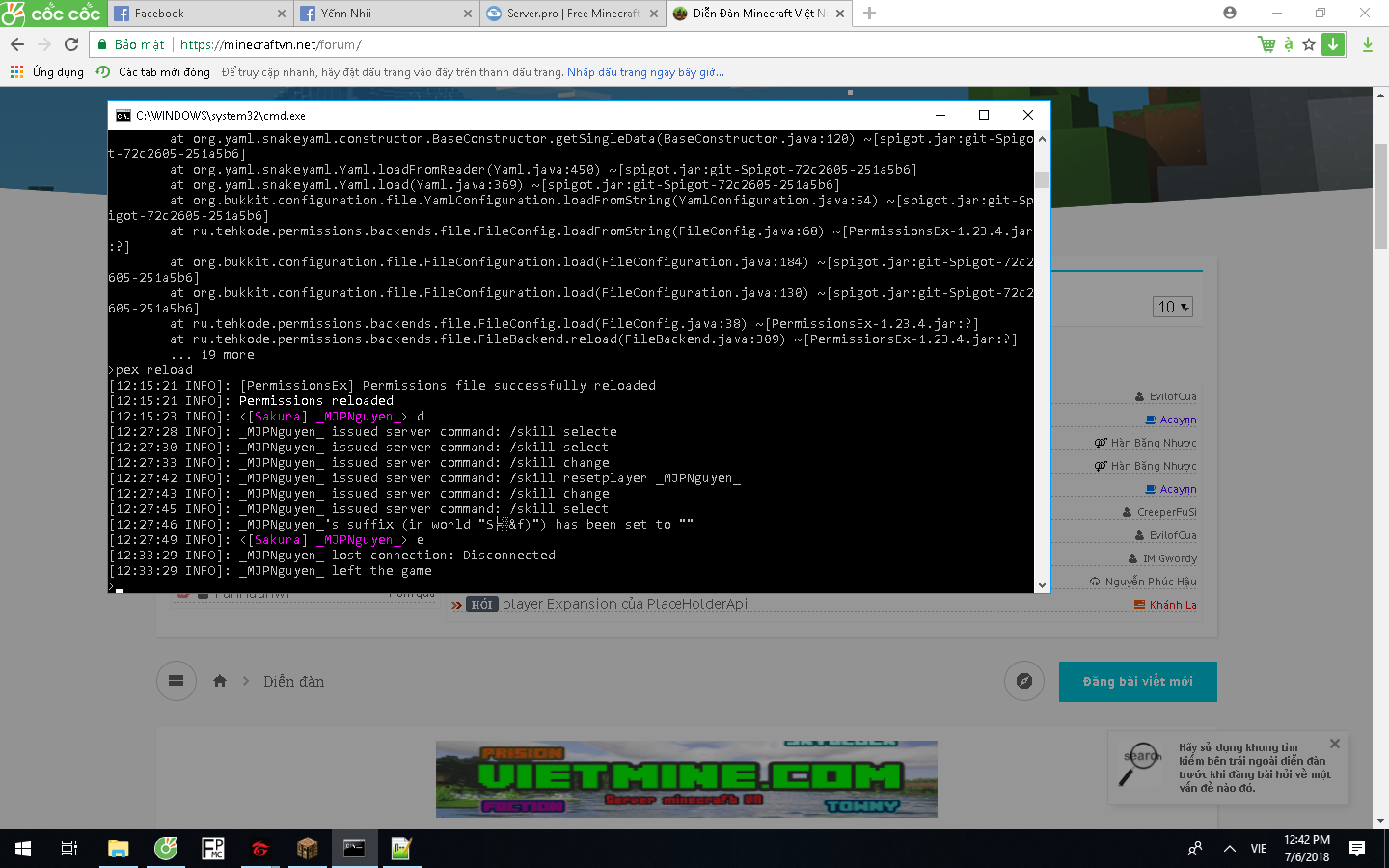Click the browser address bar URL
1389x868 pixels.
click(270, 44)
